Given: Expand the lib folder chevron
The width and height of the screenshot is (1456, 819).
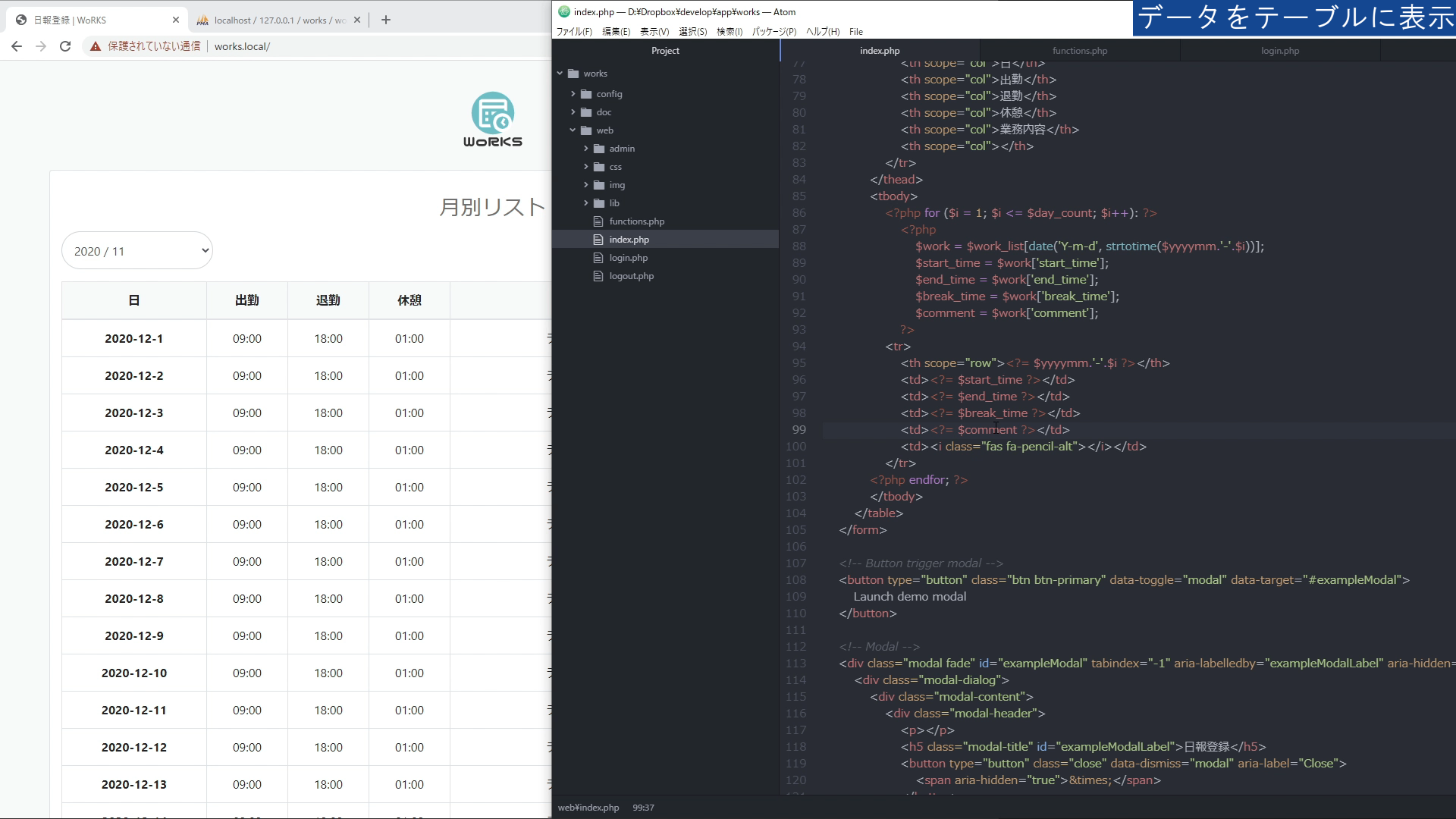Looking at the screenshot, I should (x=586, y=203).
